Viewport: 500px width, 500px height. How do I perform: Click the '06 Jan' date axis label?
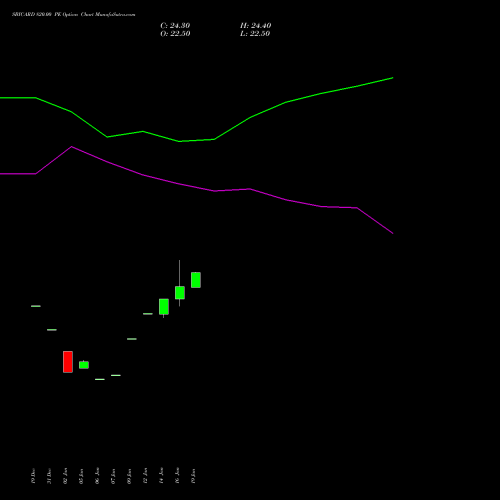[97, 476]
